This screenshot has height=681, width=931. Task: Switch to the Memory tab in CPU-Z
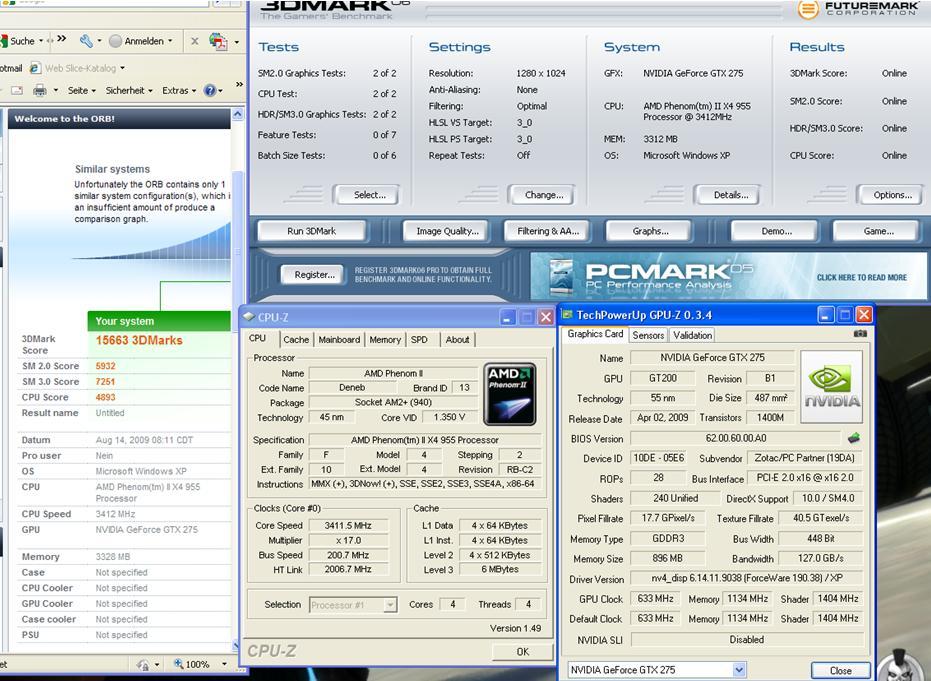pos(385,340)
